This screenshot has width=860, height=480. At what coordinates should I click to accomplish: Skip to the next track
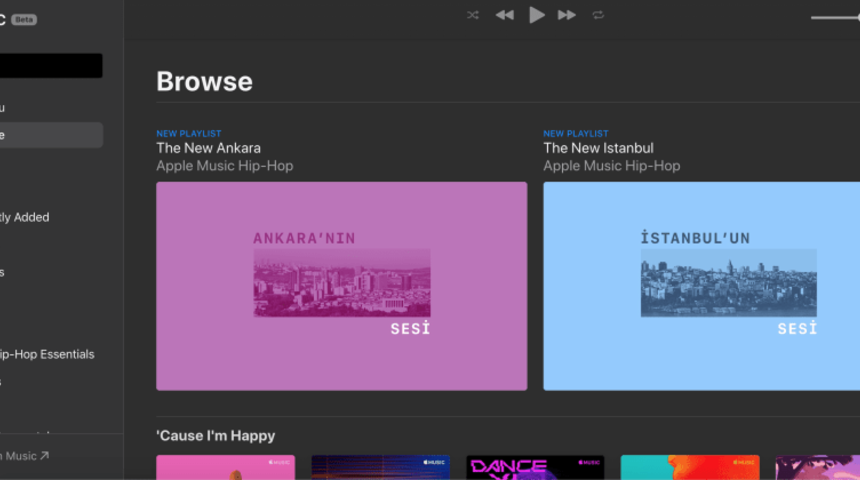(567, 15)
